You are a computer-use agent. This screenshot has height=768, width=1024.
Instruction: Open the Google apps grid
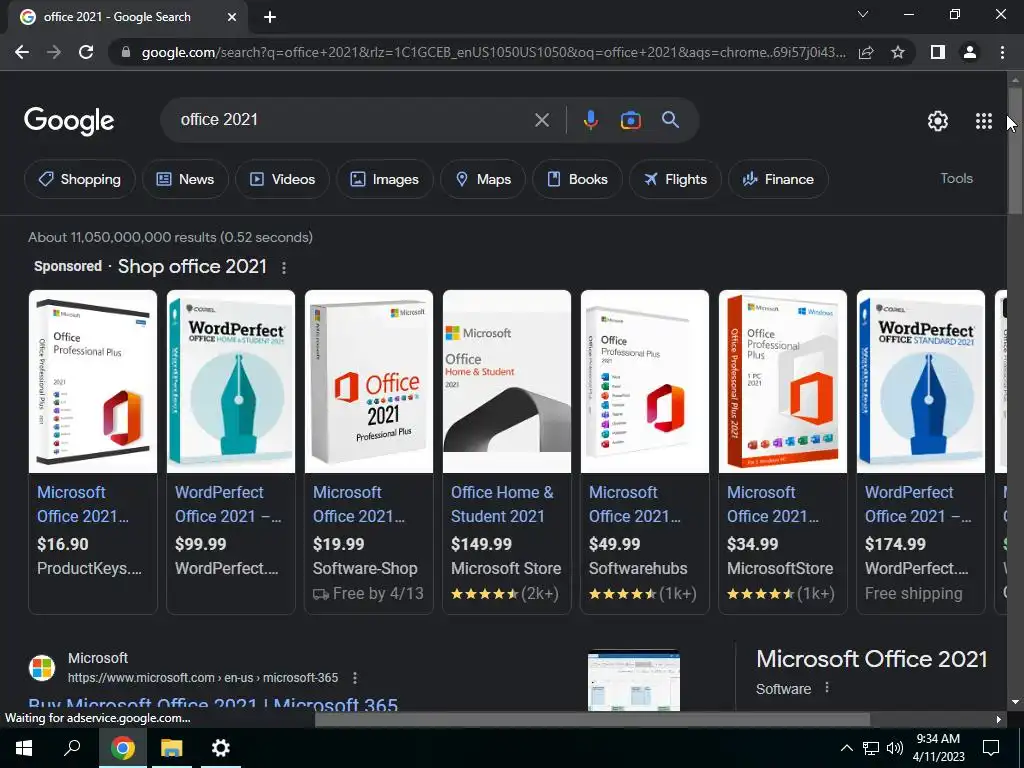[984, 121]
